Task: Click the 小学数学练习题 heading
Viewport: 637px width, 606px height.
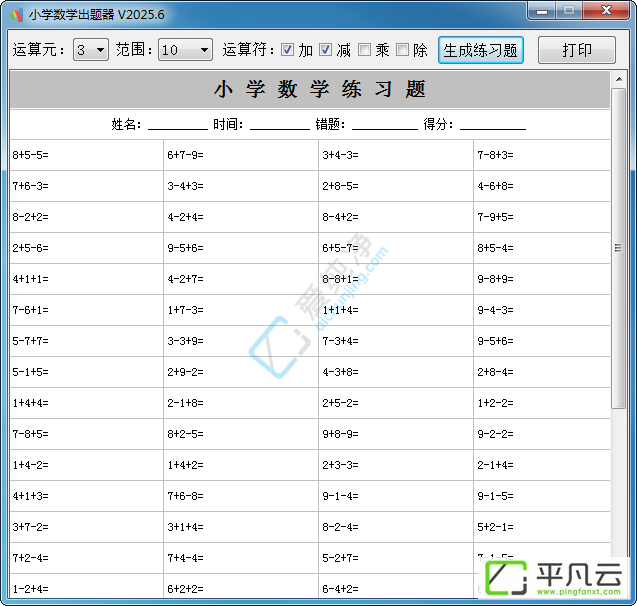Action: 320,89
